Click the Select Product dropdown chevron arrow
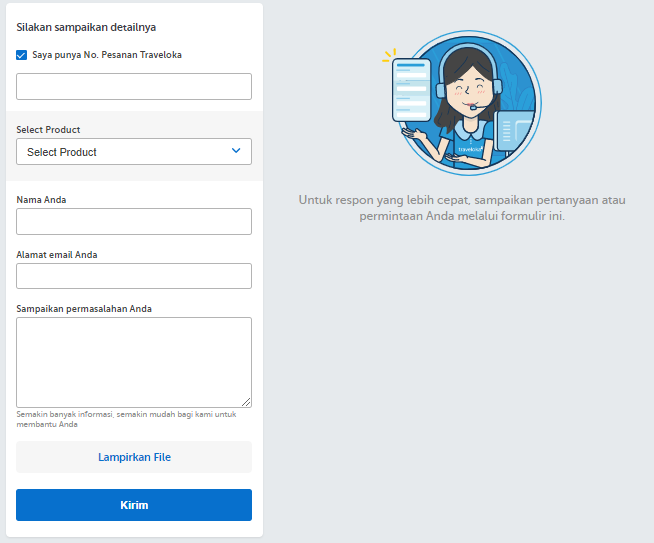 click(x=236, y=151)
